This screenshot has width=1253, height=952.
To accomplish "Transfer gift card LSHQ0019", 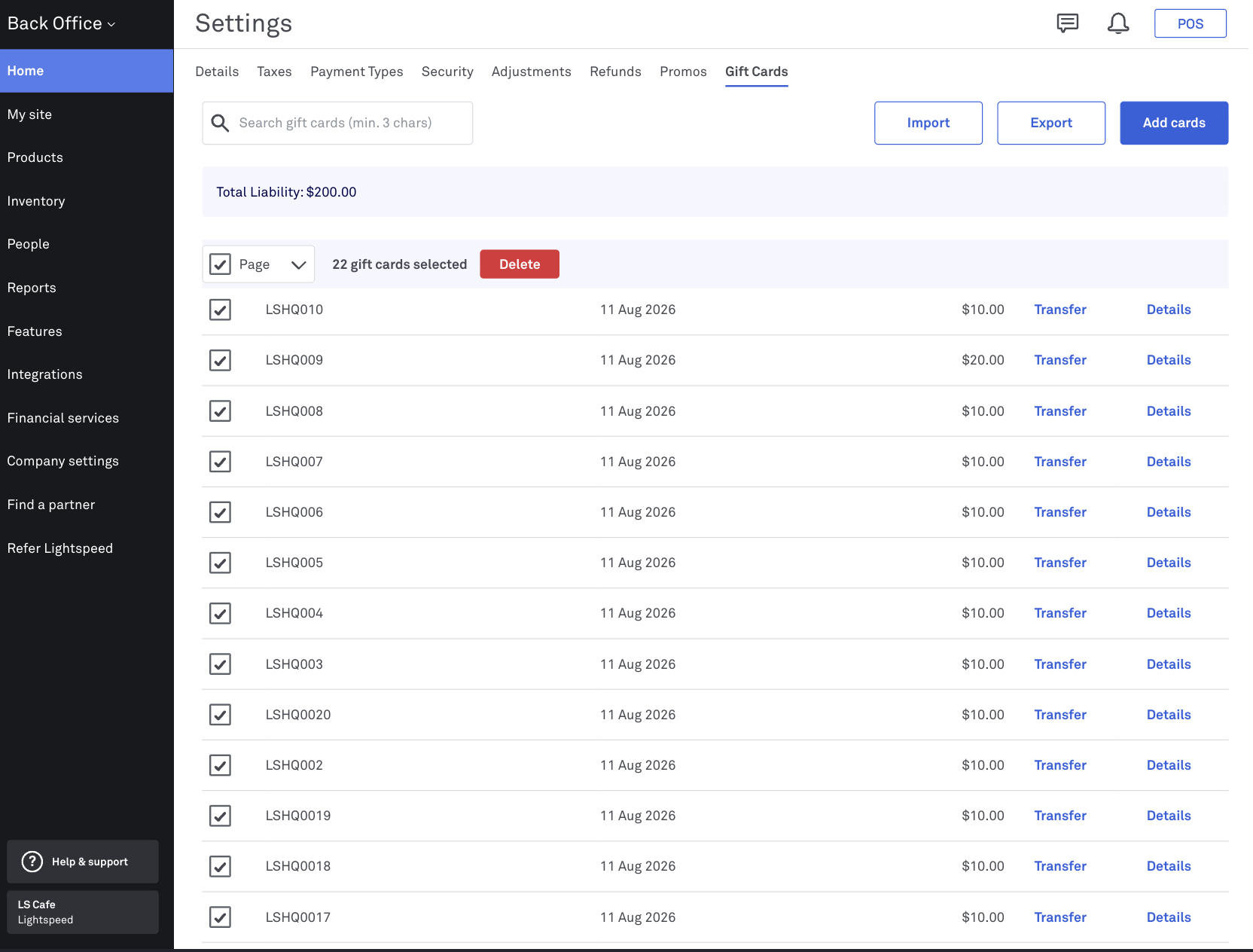I will (1060, 816).
